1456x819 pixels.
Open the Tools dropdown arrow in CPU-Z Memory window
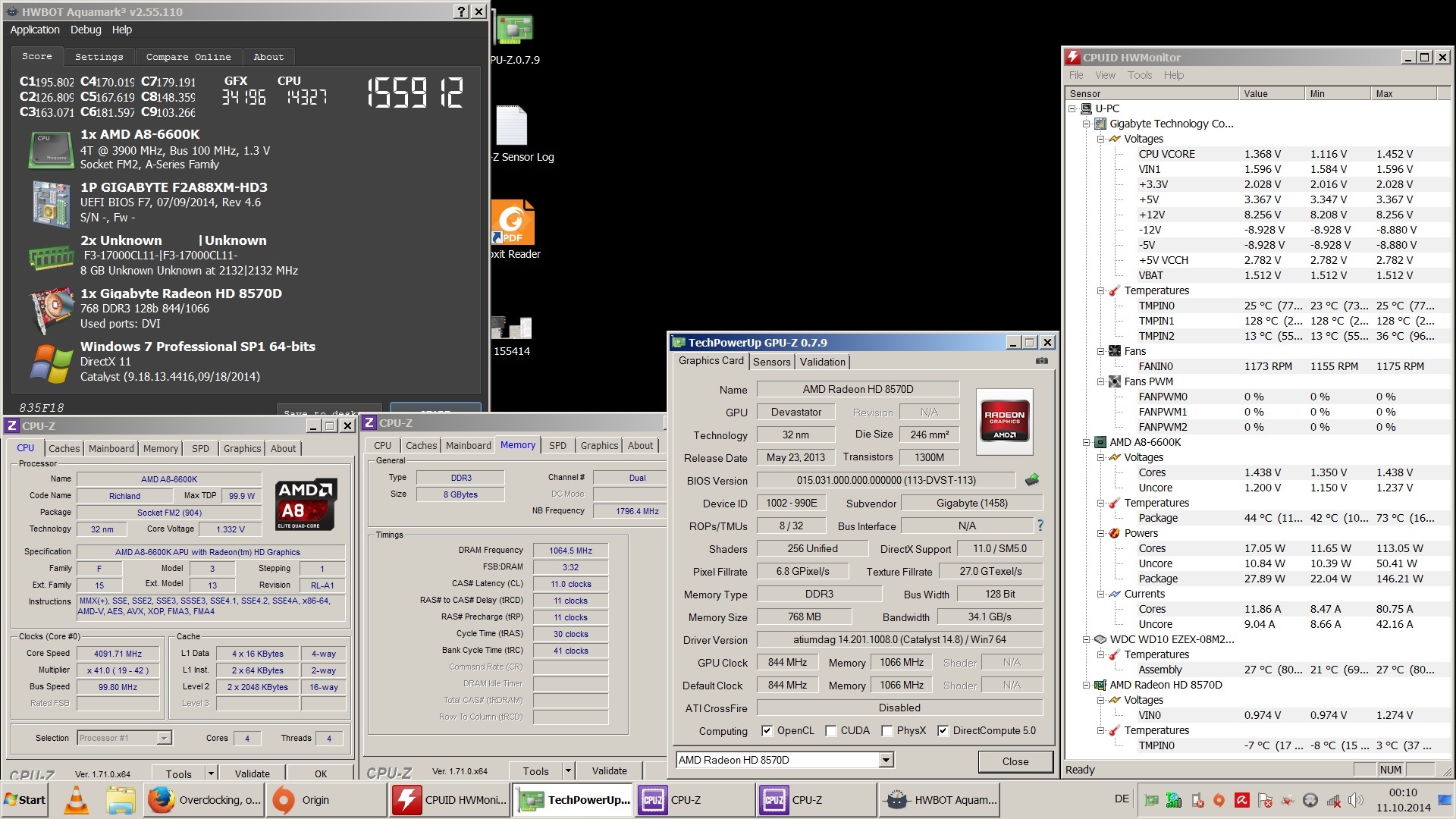(x=567, y=770)
